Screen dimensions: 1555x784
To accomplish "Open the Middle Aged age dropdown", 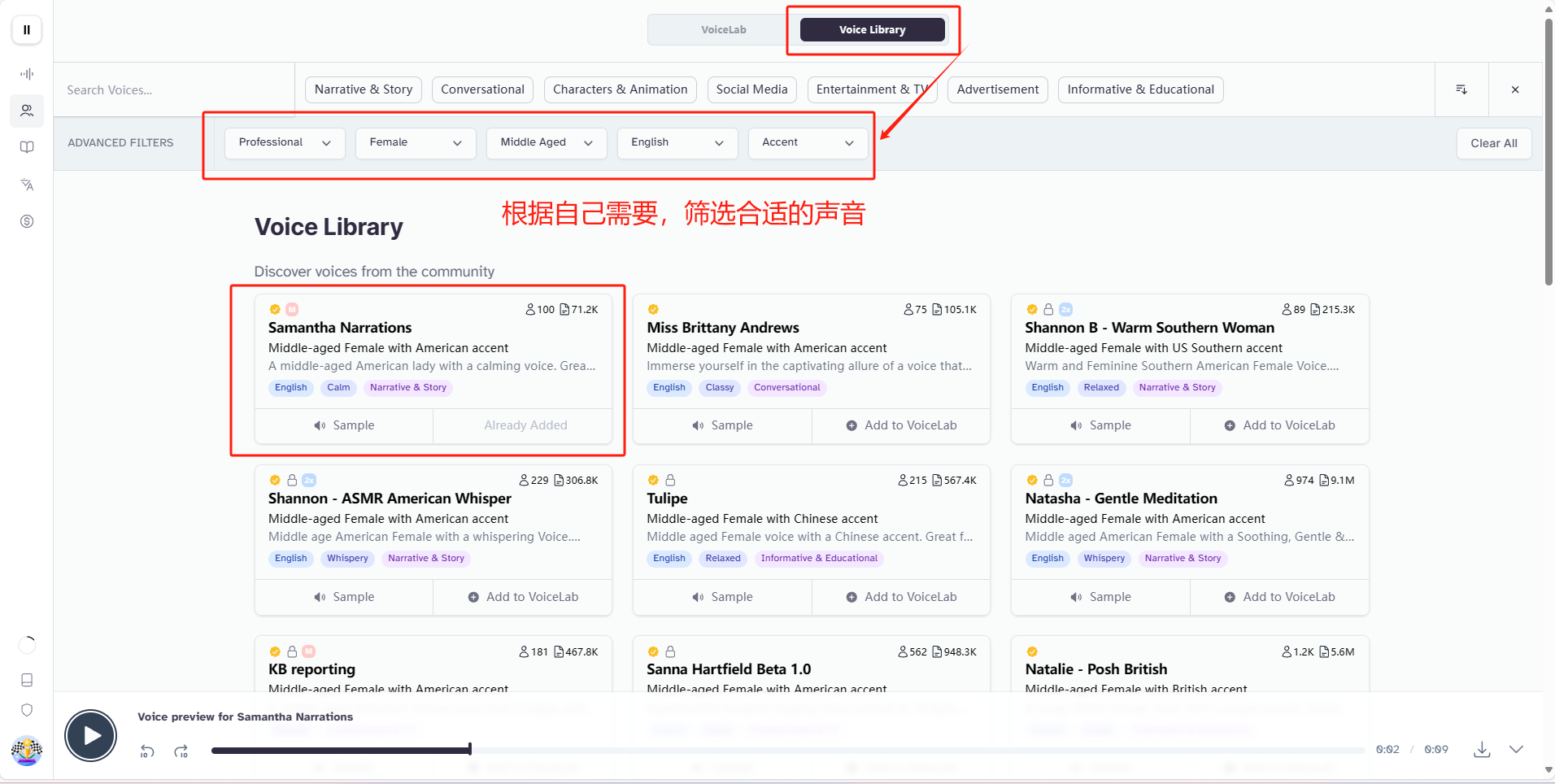I will [x=547, y=142].
